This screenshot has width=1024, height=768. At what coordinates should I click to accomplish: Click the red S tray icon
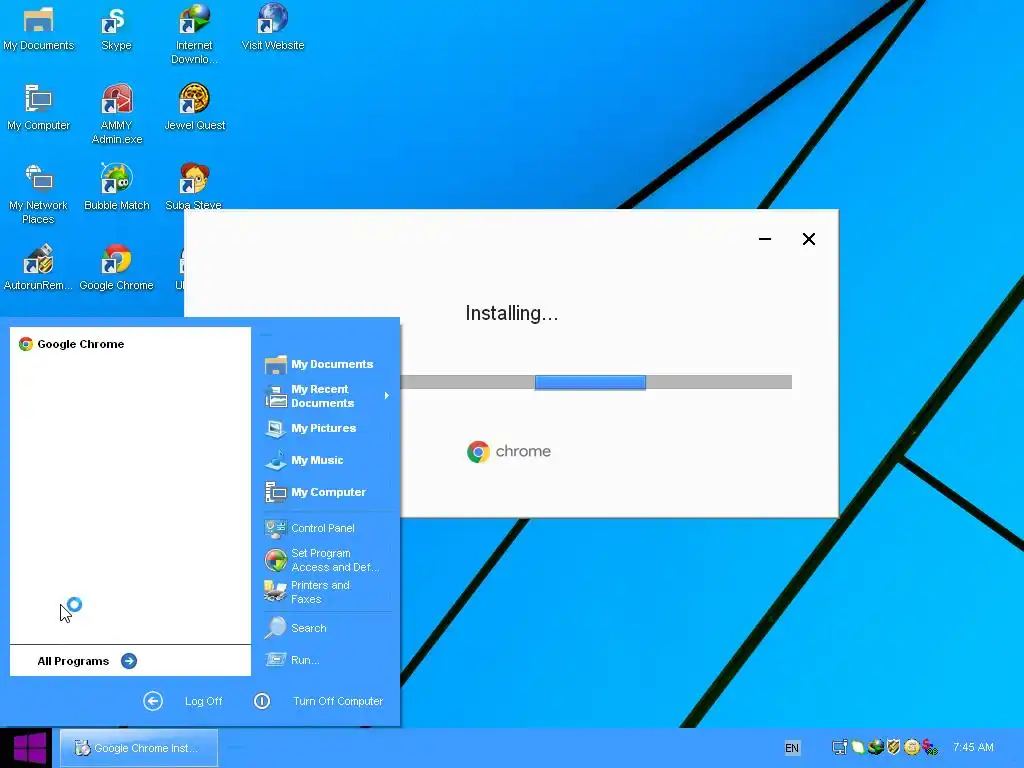click(930, 747)
